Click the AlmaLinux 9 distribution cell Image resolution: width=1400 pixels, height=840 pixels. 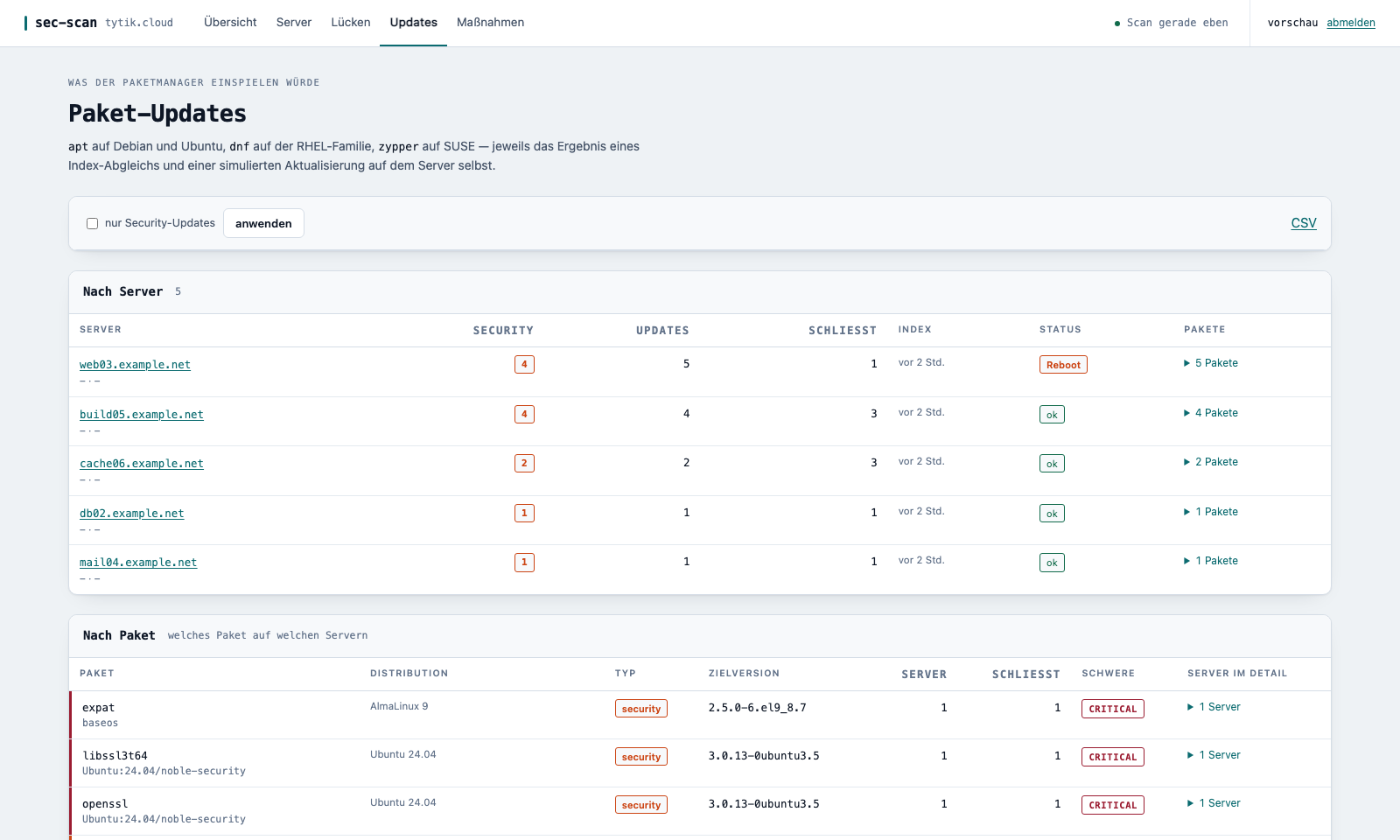399,706
